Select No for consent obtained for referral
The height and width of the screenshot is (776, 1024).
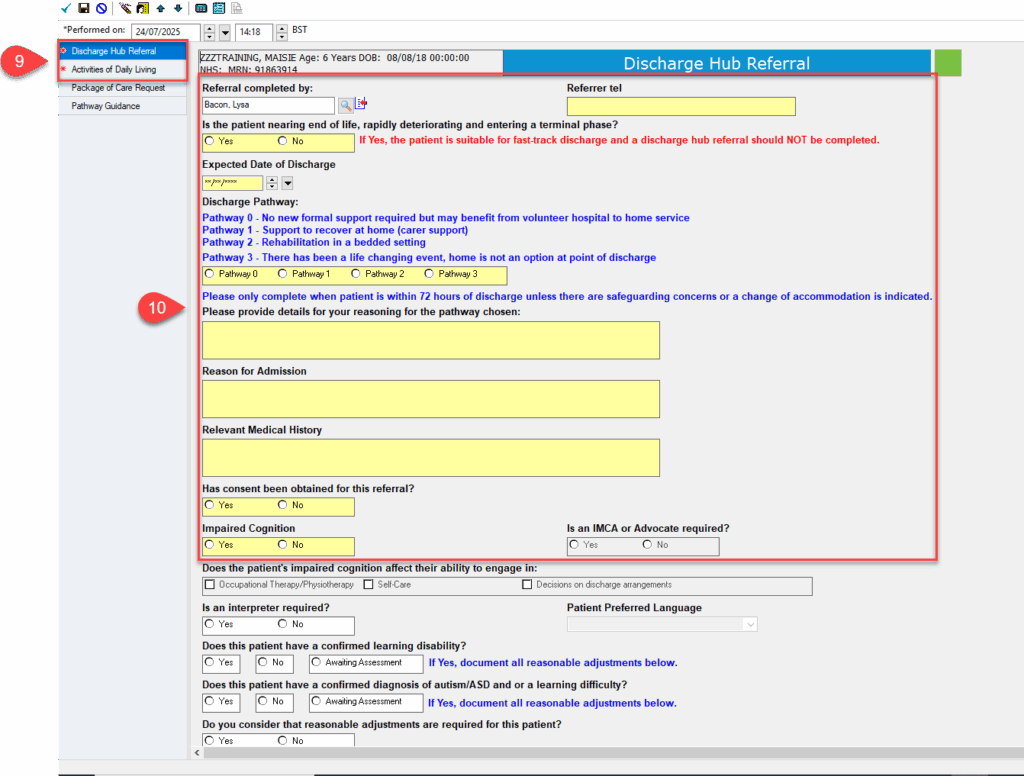[283, 505]
